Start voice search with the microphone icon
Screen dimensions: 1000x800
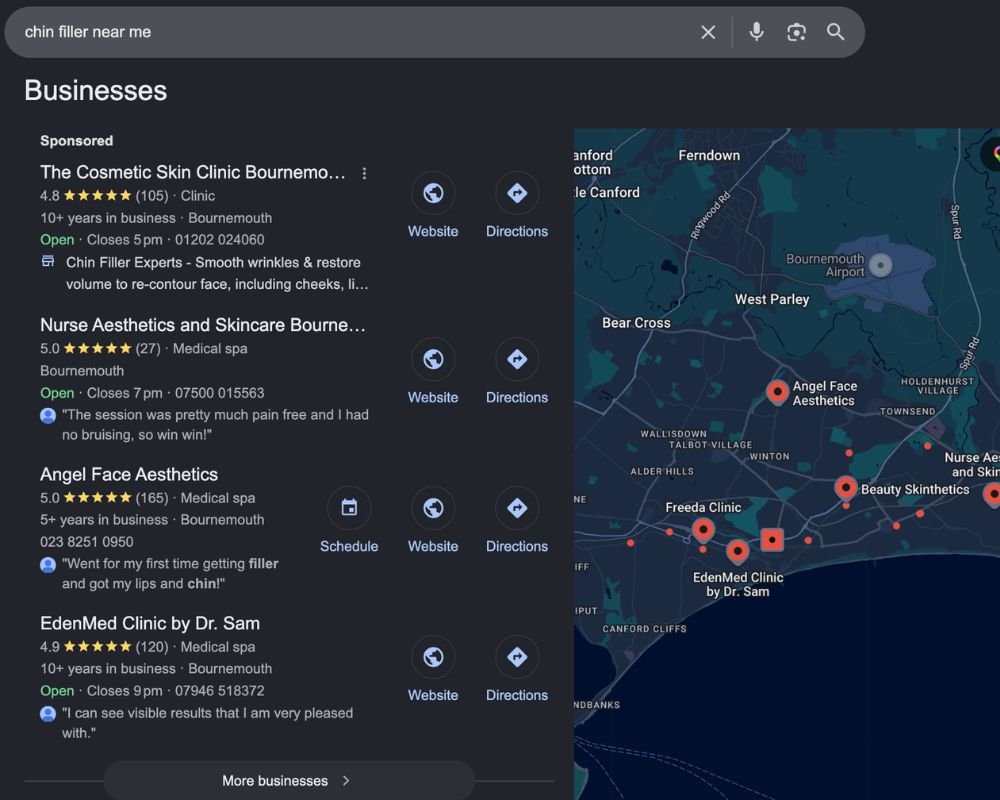click(756, 32)
